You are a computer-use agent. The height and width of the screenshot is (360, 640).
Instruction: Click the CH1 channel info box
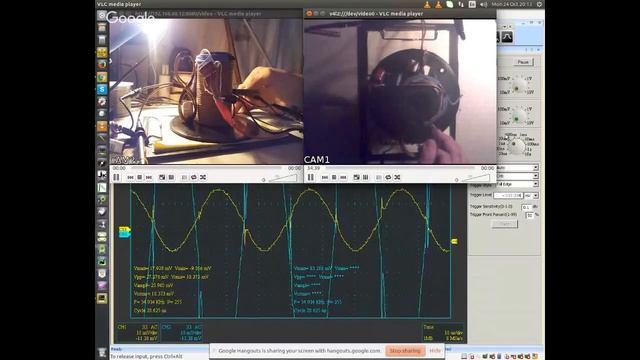138,333
